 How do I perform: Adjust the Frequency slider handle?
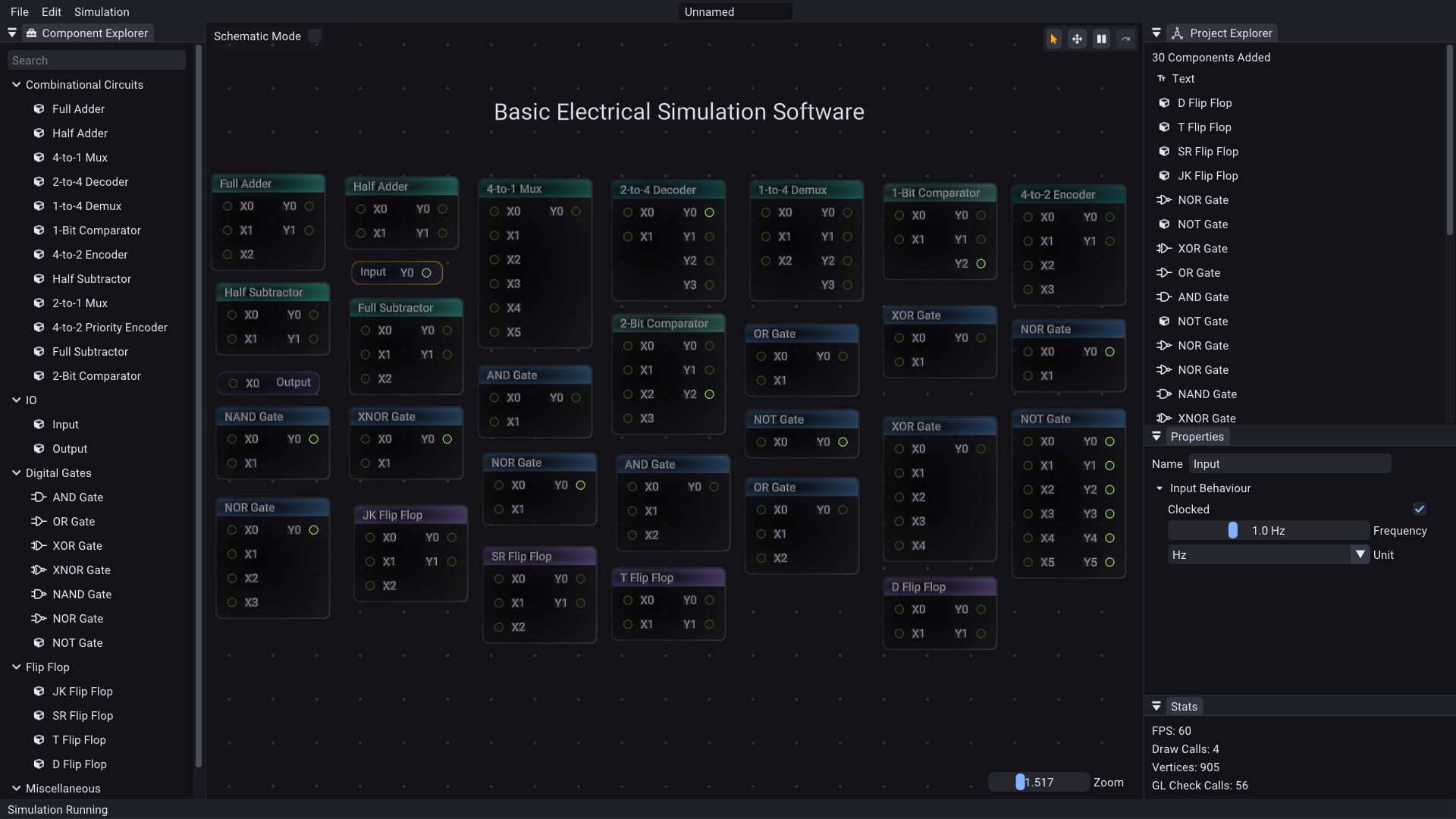click(1232, 531)
